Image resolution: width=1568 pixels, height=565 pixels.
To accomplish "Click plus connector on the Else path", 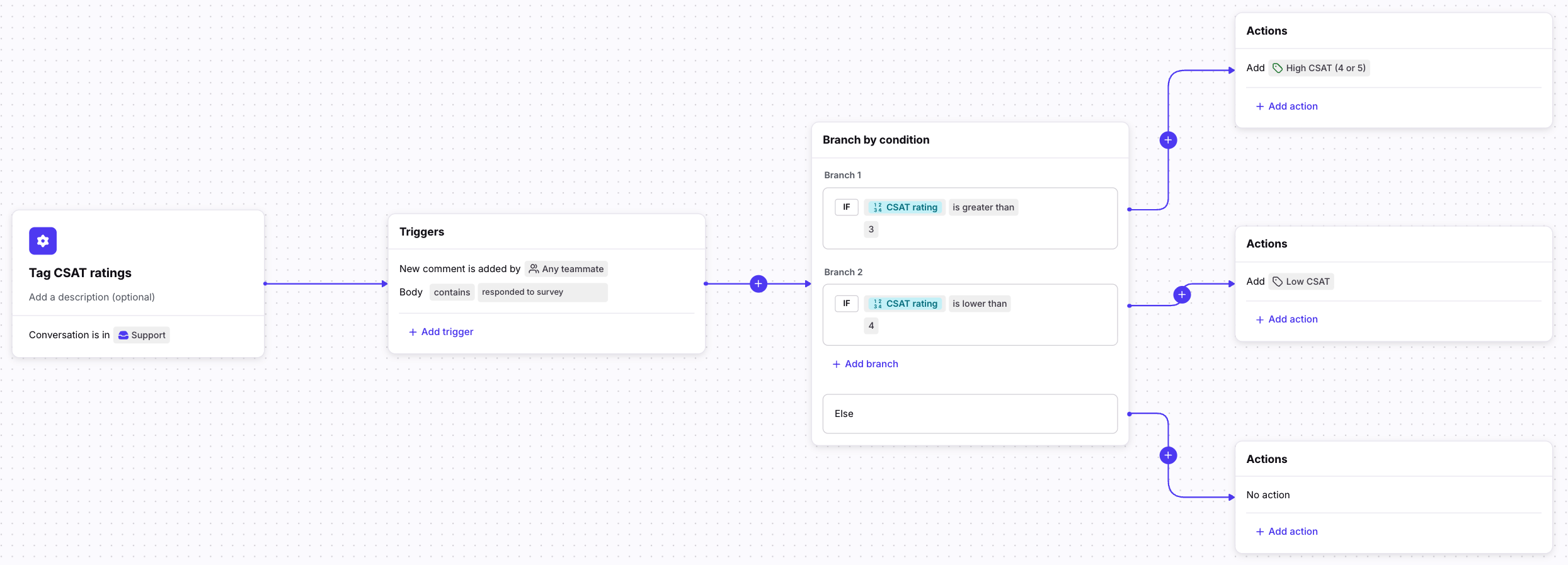I will click(x=1168, y=455).
